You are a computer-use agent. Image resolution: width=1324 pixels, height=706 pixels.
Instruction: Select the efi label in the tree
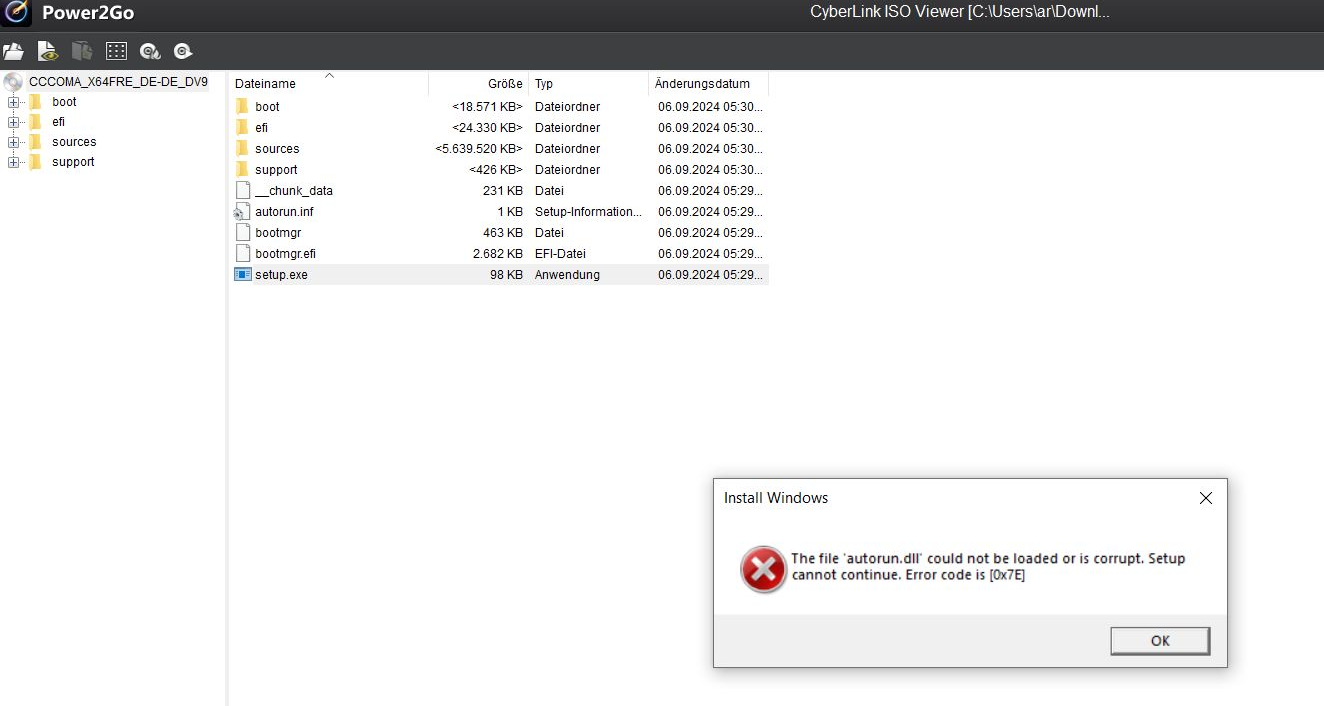[58, 122]
